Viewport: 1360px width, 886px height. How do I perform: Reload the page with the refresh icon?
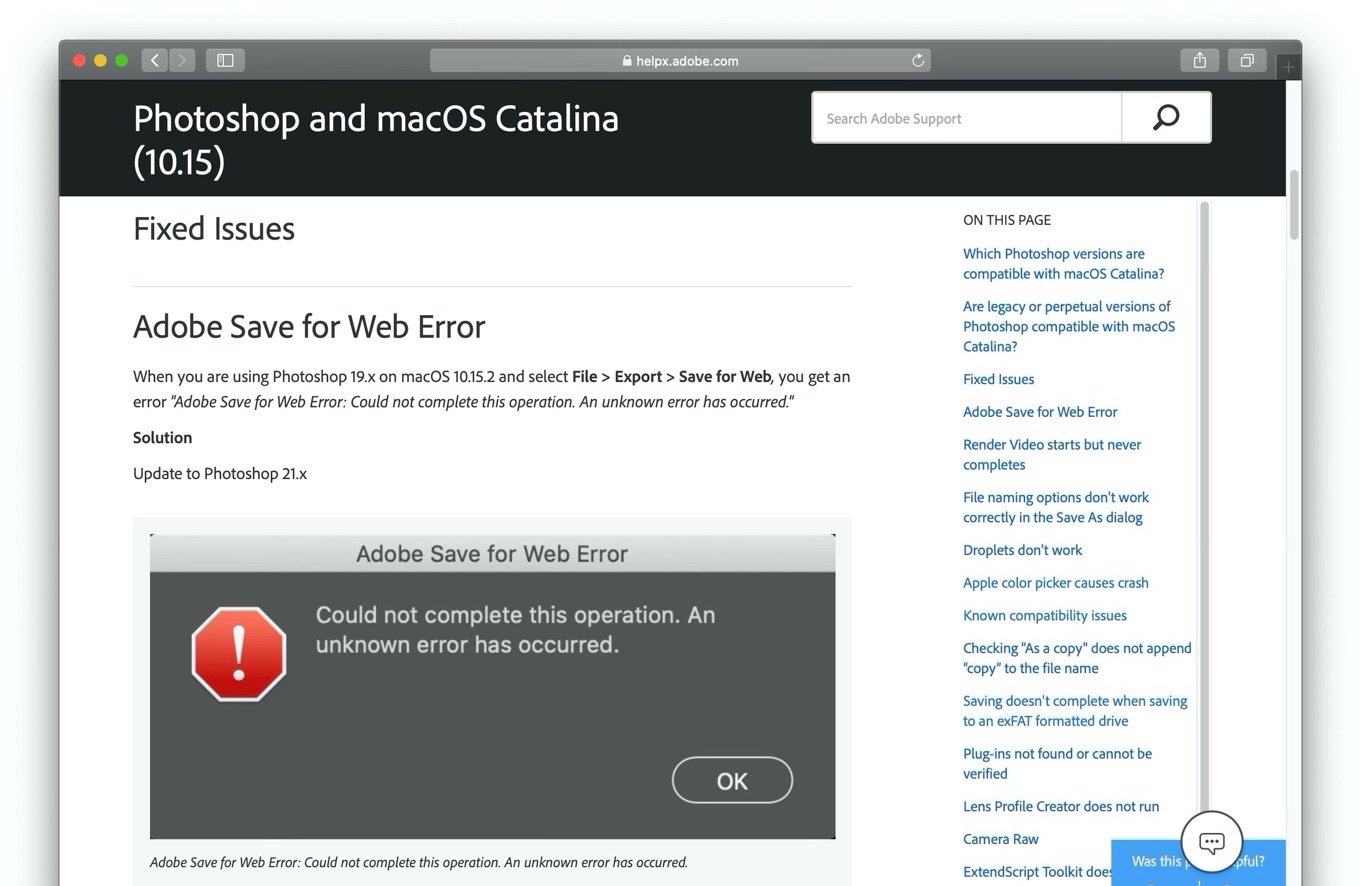click(918, 60)
